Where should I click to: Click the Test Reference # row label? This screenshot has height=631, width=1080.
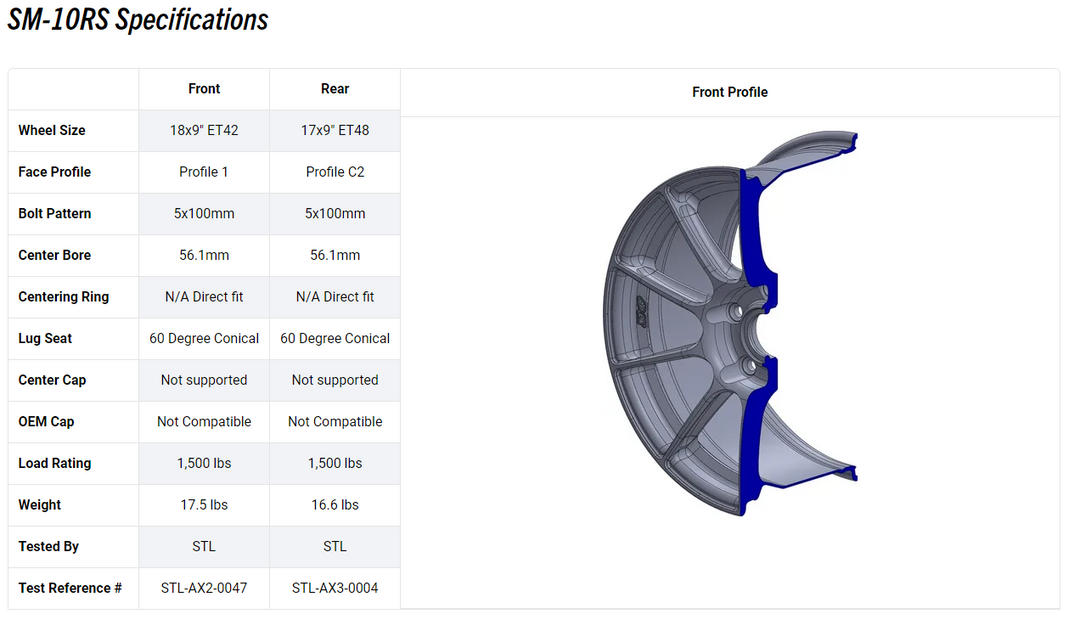(x=70, y=588)
